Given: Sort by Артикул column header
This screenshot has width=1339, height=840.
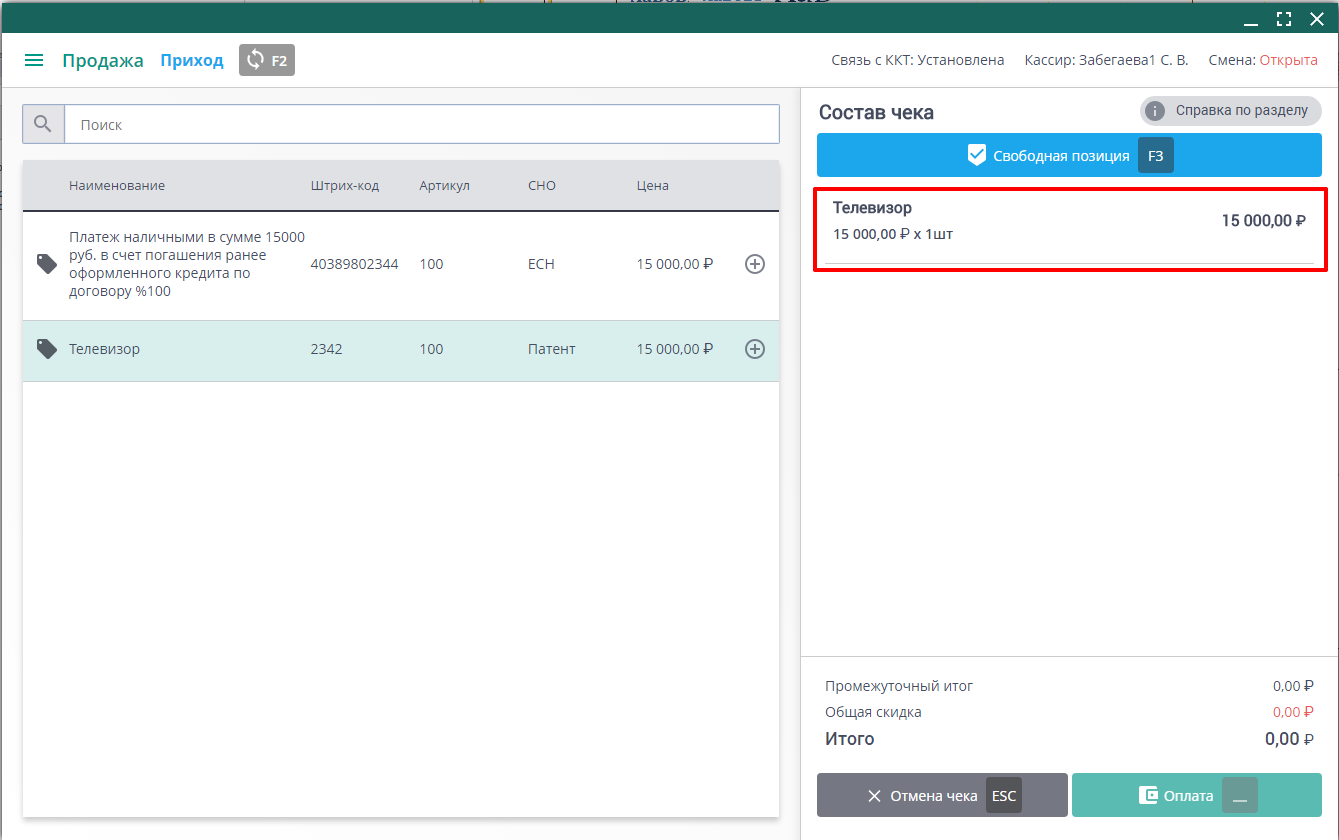Looking at the screenshot, I should point(445,186).
